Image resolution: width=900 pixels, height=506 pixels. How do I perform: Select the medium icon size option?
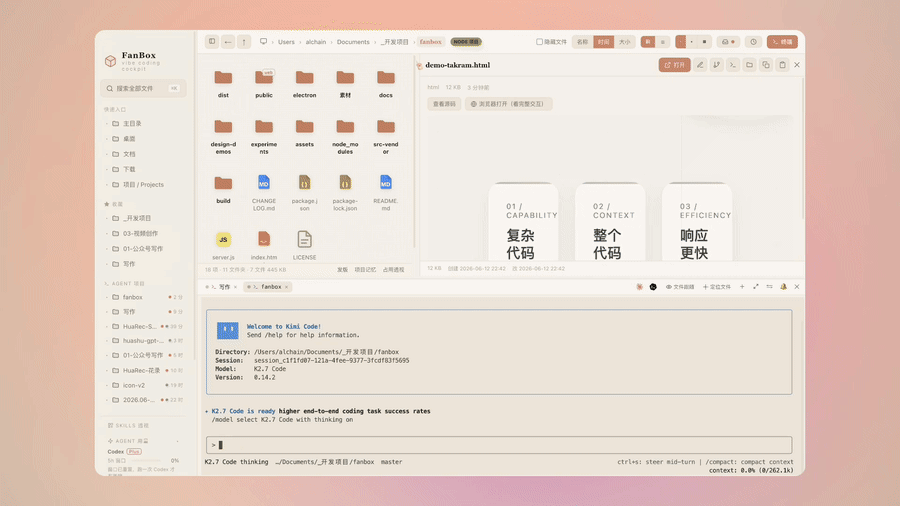tap(692, 42)
